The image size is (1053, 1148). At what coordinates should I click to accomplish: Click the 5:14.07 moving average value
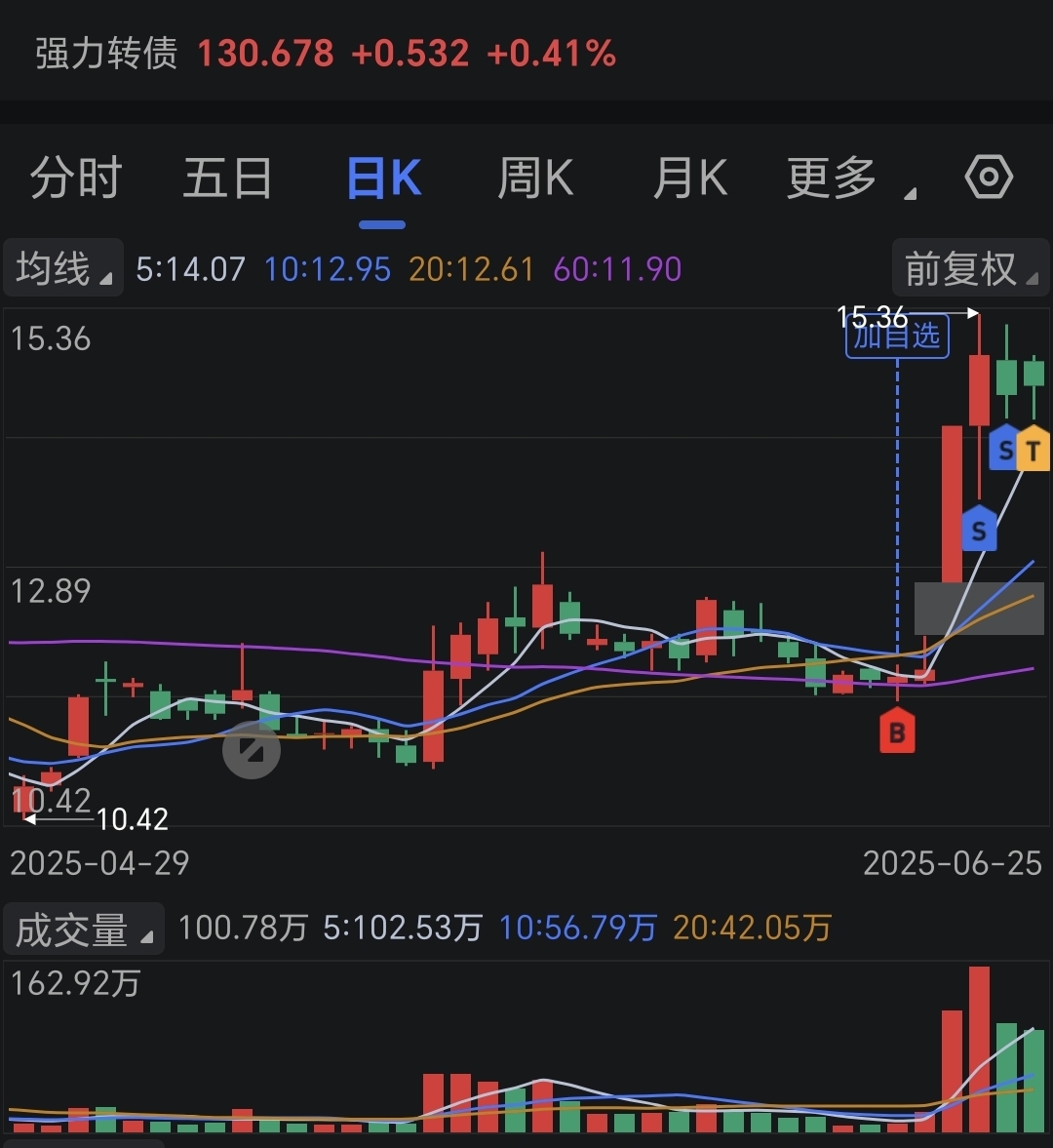[191, 269]
